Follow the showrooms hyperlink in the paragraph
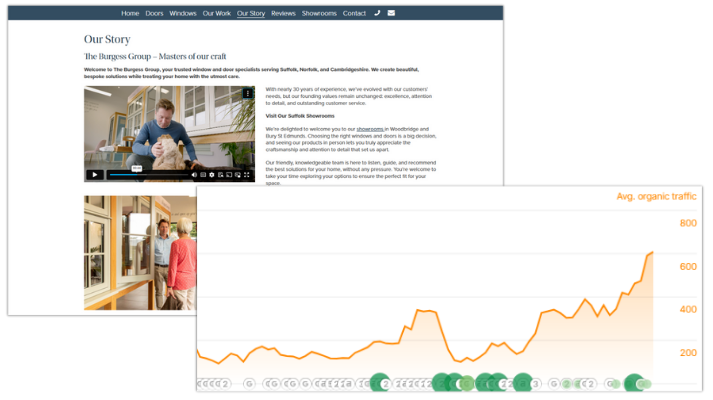 370,129
